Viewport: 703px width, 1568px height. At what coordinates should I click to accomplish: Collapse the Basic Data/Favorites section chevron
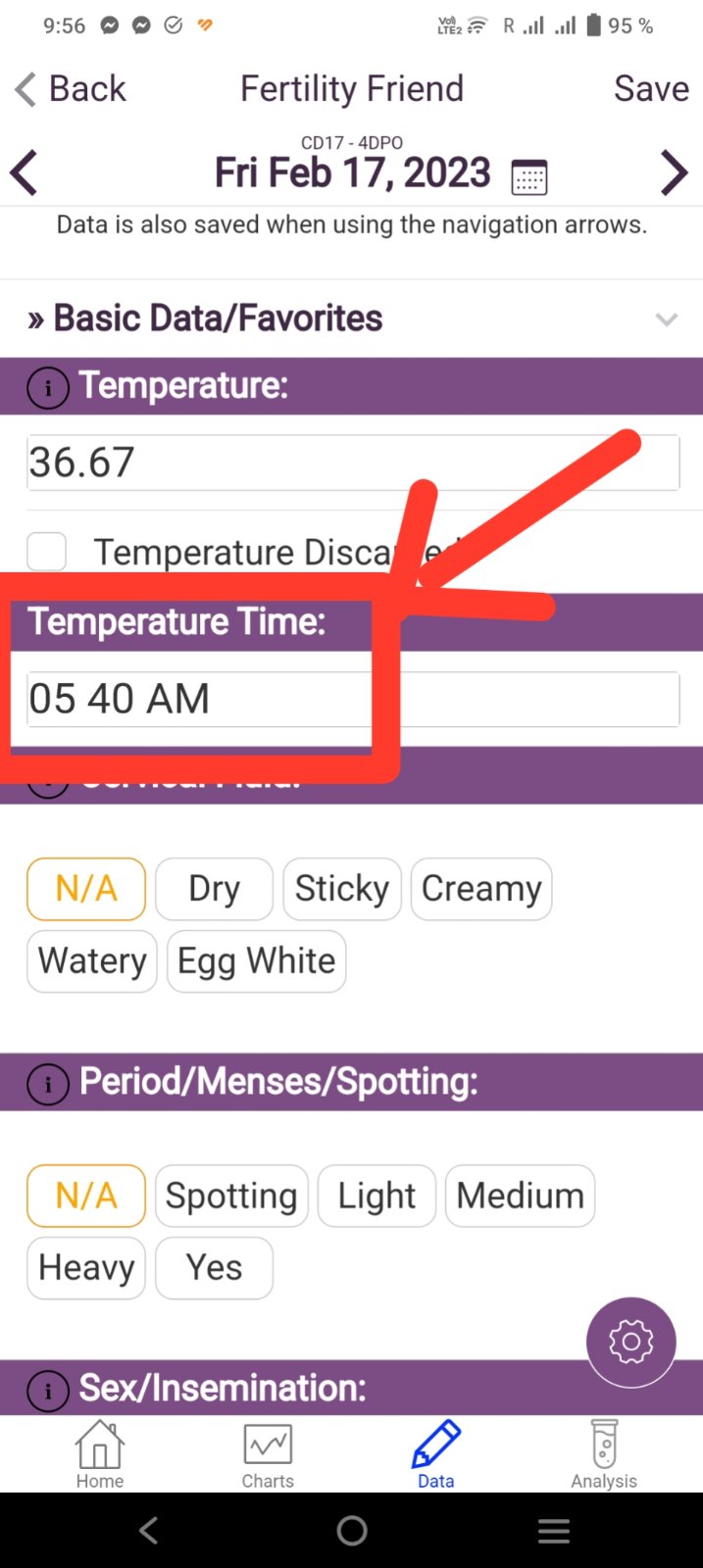[x=667, y=319]
